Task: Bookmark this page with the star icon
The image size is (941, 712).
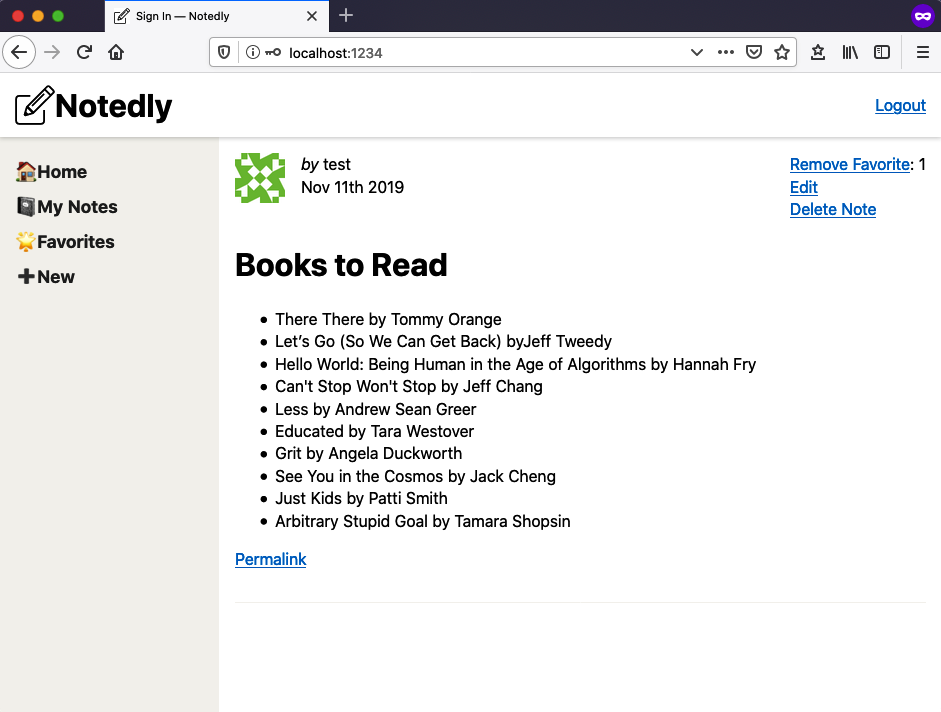Action: pos(782,52)
